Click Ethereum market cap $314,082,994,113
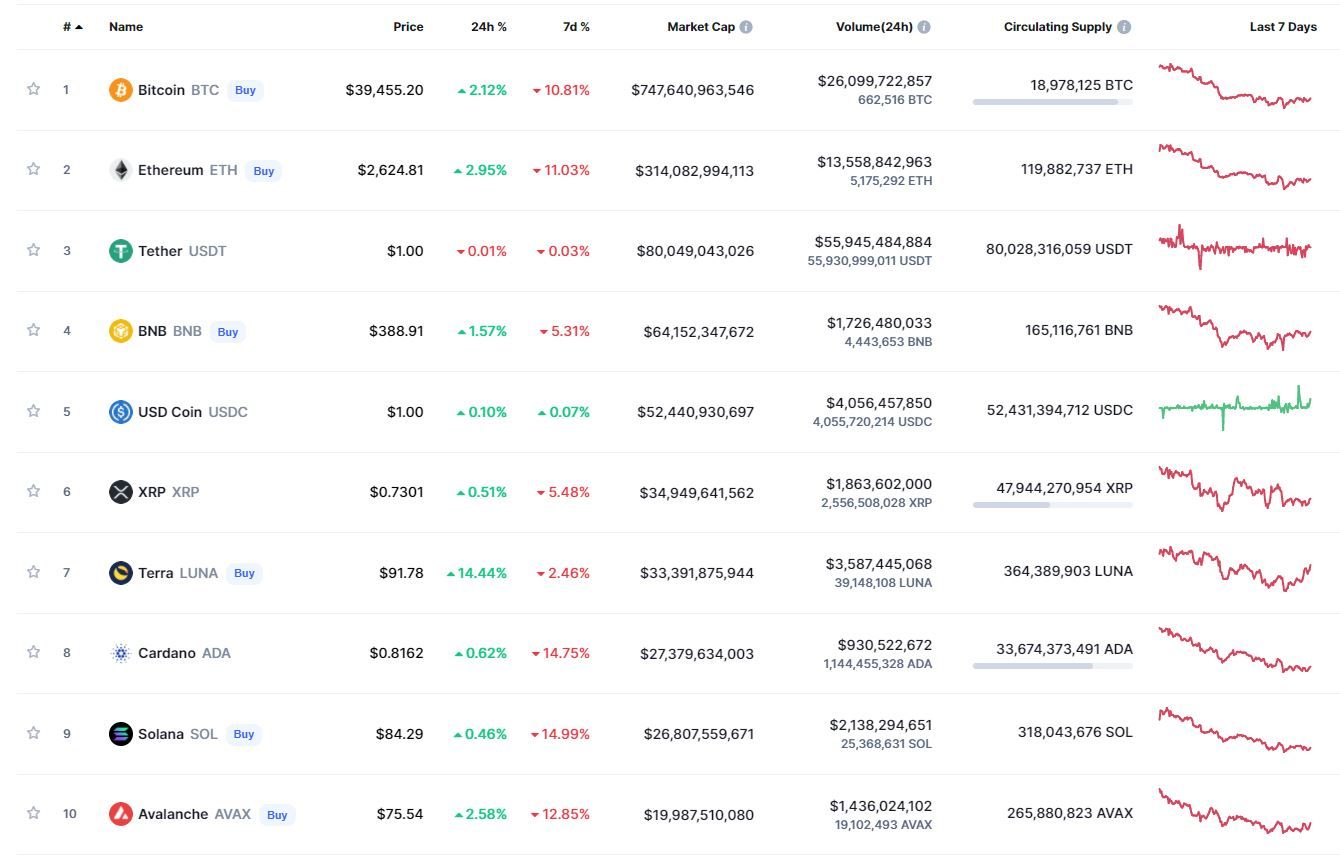 [x=695, y=171]
